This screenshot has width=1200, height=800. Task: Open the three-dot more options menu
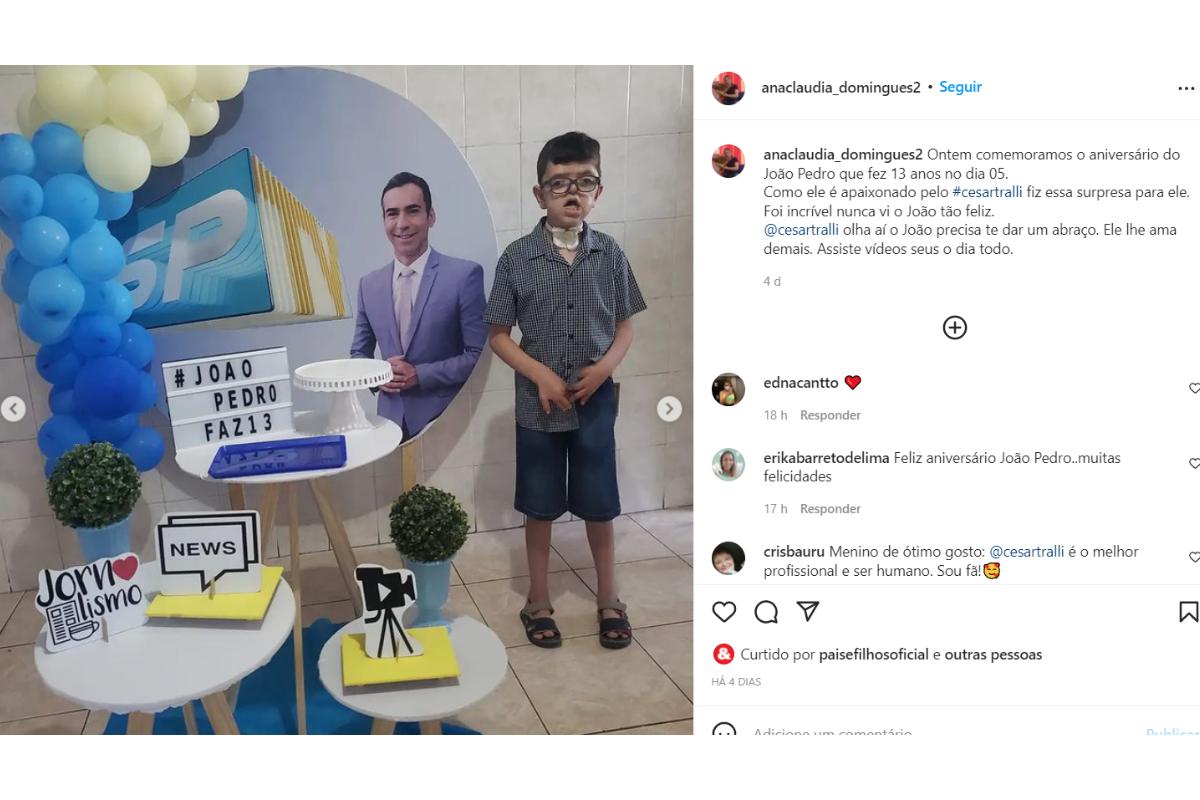pyautogui.click(x=1187, y=88)
